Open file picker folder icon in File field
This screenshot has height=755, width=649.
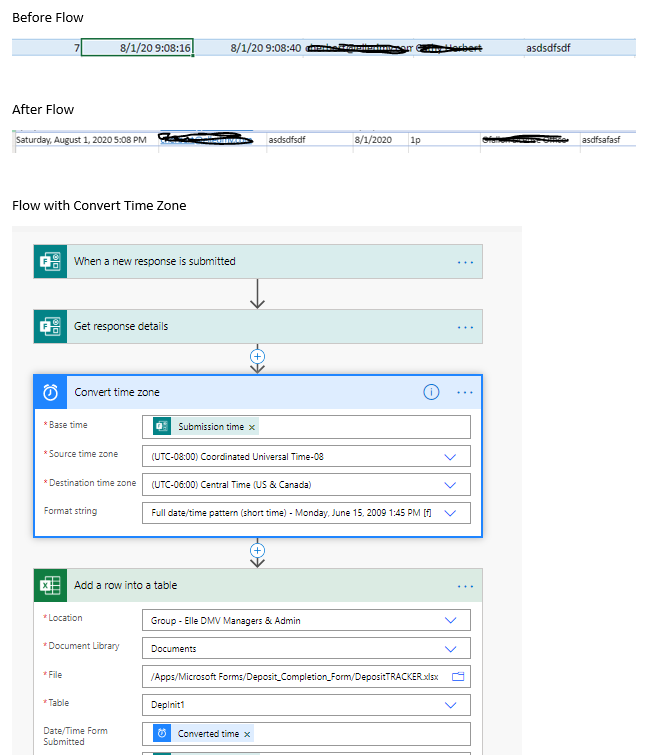point(458,677)
